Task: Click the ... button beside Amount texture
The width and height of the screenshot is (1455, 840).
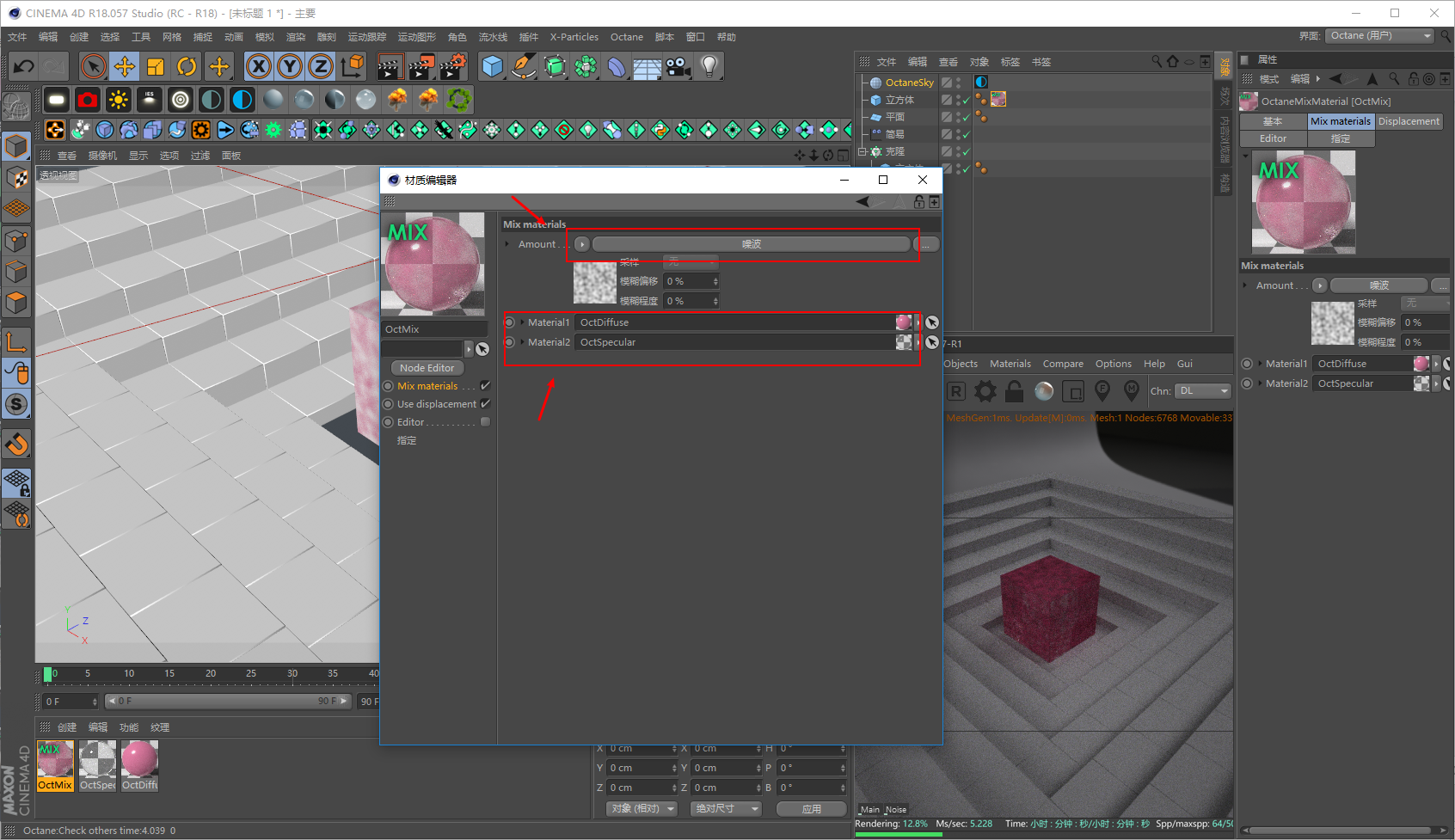Action: pyautogui.click(x=926, y=244)
